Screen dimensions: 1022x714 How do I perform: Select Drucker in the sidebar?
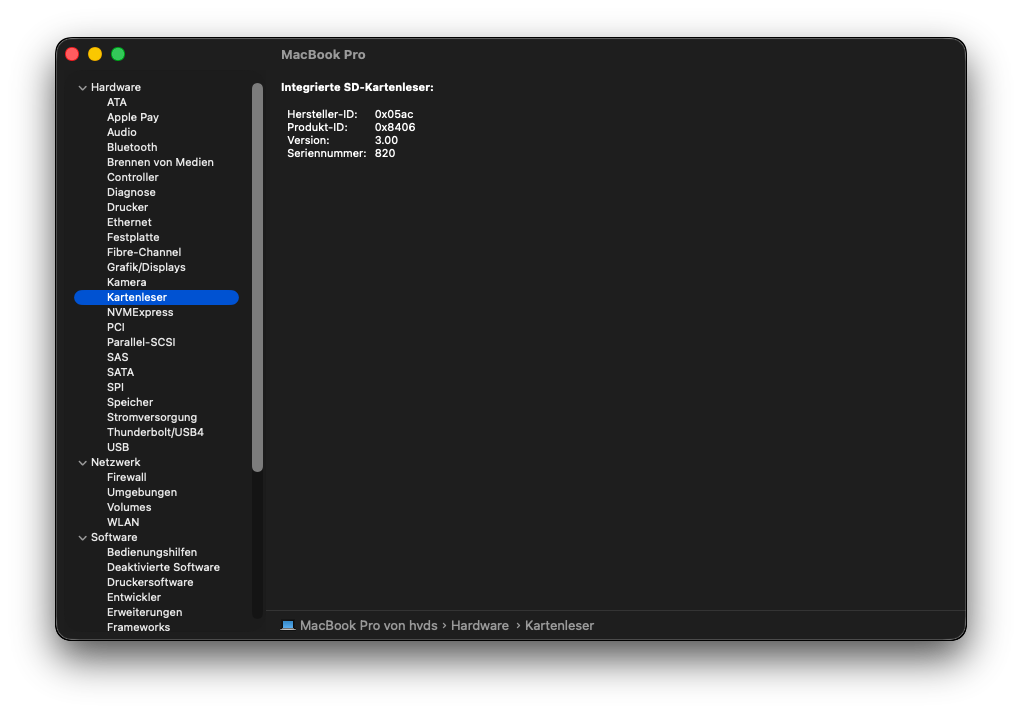pyautogui.click(x=128, y=207)
